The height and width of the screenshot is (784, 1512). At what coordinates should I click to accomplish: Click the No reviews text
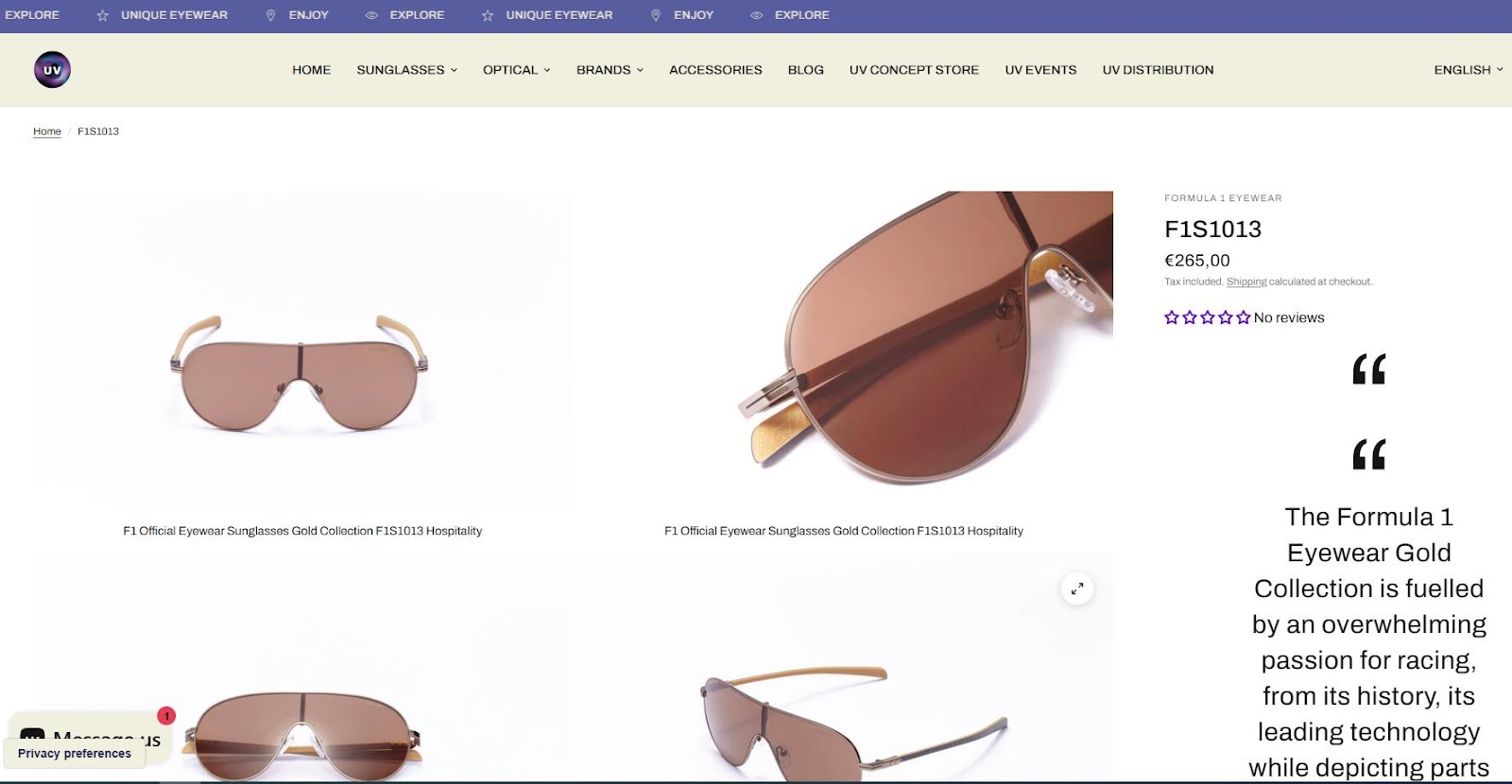[1289, 317]
